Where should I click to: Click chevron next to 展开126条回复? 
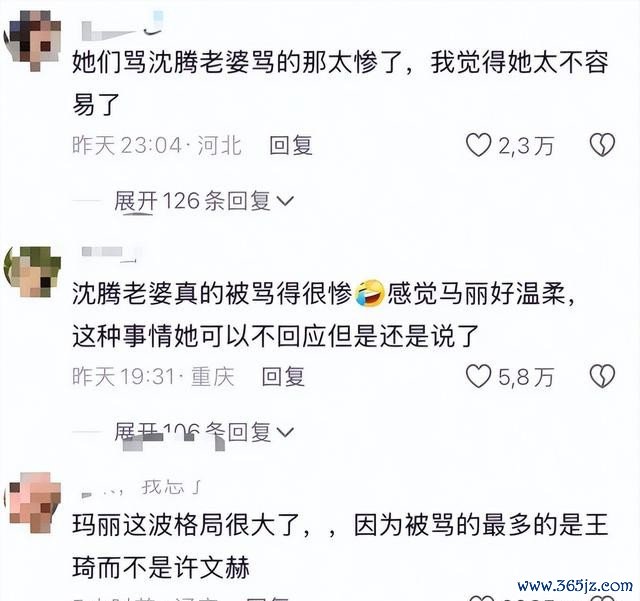coord(285,201)
